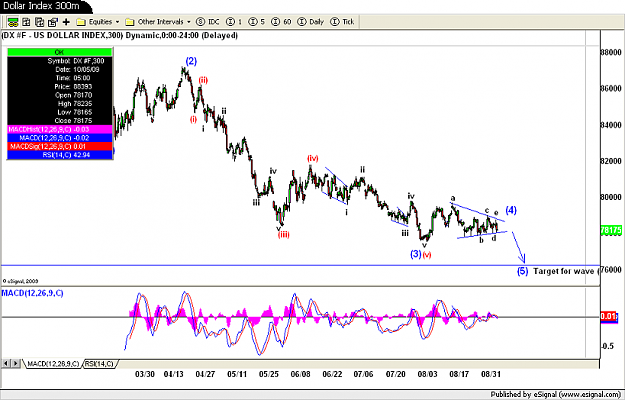
Task: Click the second toolbar window-layout icon
Action: [26, 22]
